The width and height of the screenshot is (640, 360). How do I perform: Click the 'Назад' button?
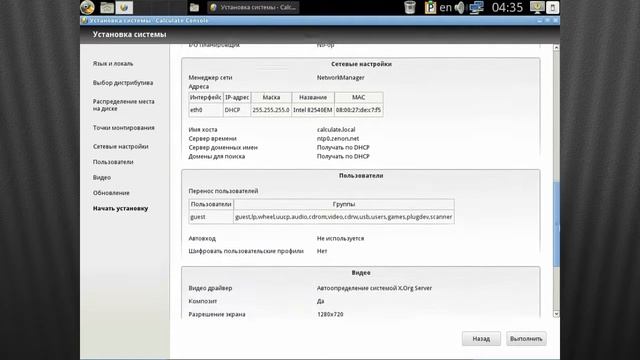point(481,339)
